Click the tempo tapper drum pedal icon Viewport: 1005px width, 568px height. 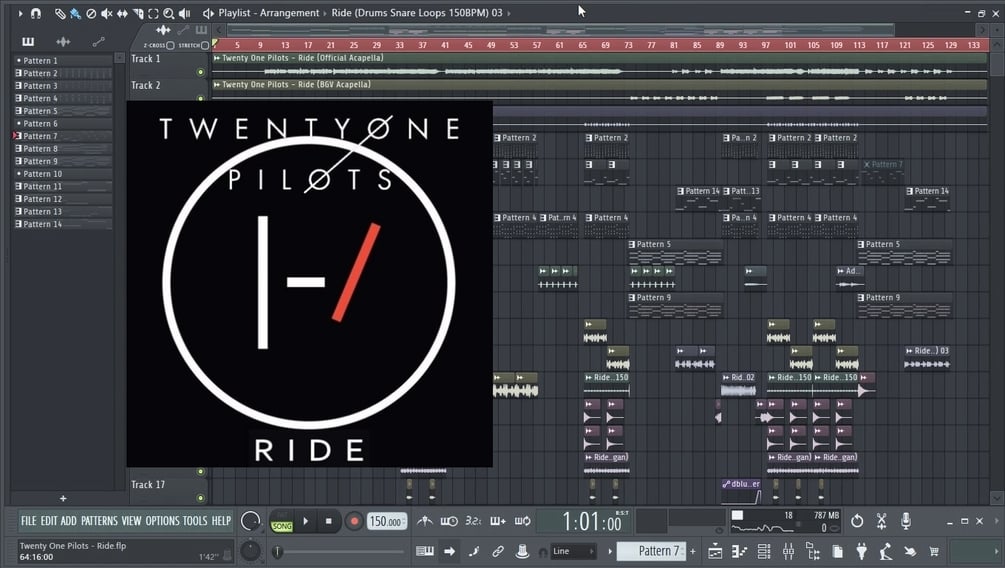pos(886,551)
